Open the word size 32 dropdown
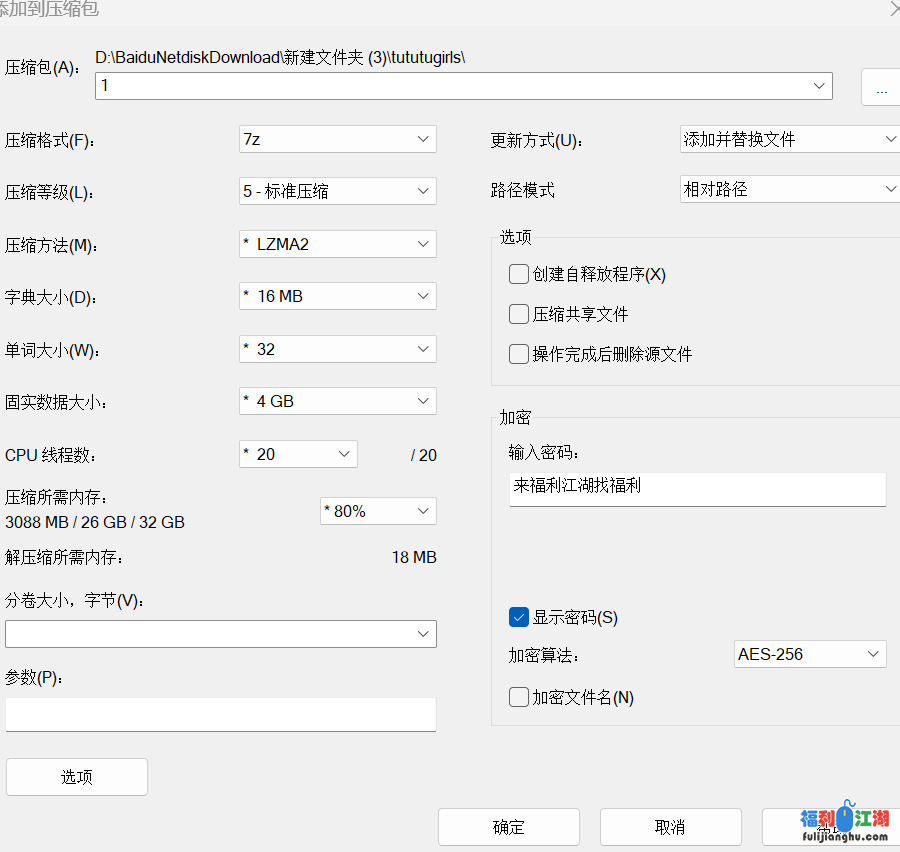This screenshot has width=900, height=852. click(x=337, y=349)
